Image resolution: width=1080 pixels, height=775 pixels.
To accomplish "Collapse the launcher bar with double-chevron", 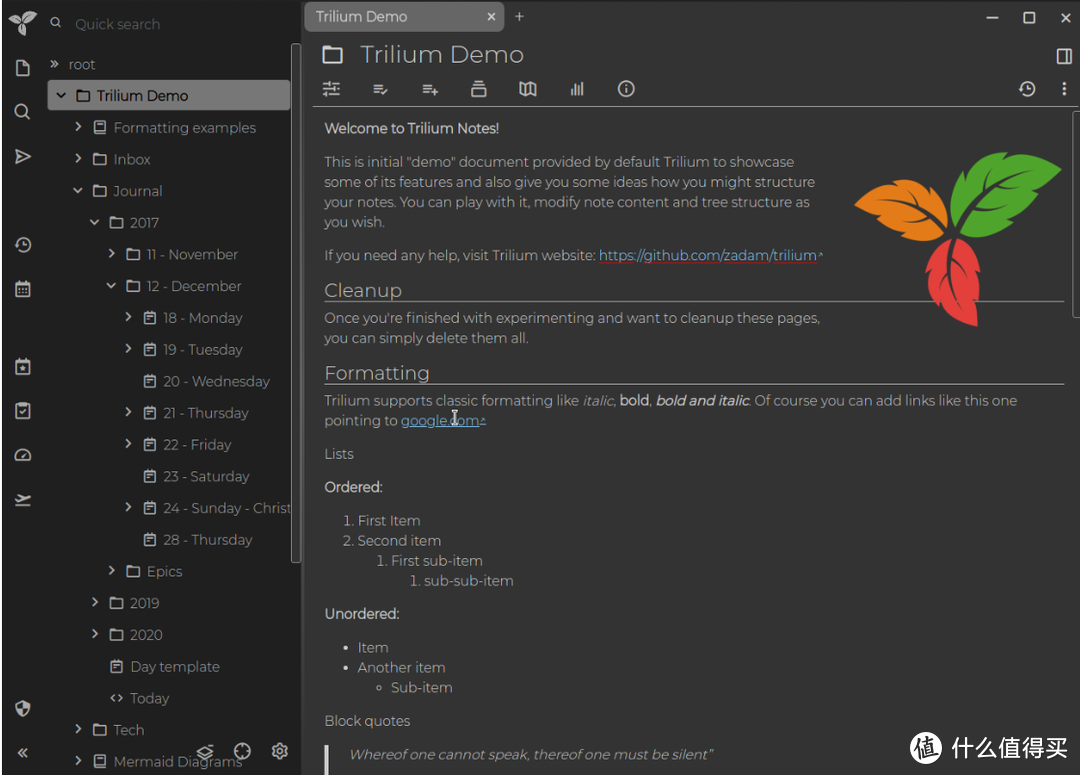I will (x=22, y=753).
